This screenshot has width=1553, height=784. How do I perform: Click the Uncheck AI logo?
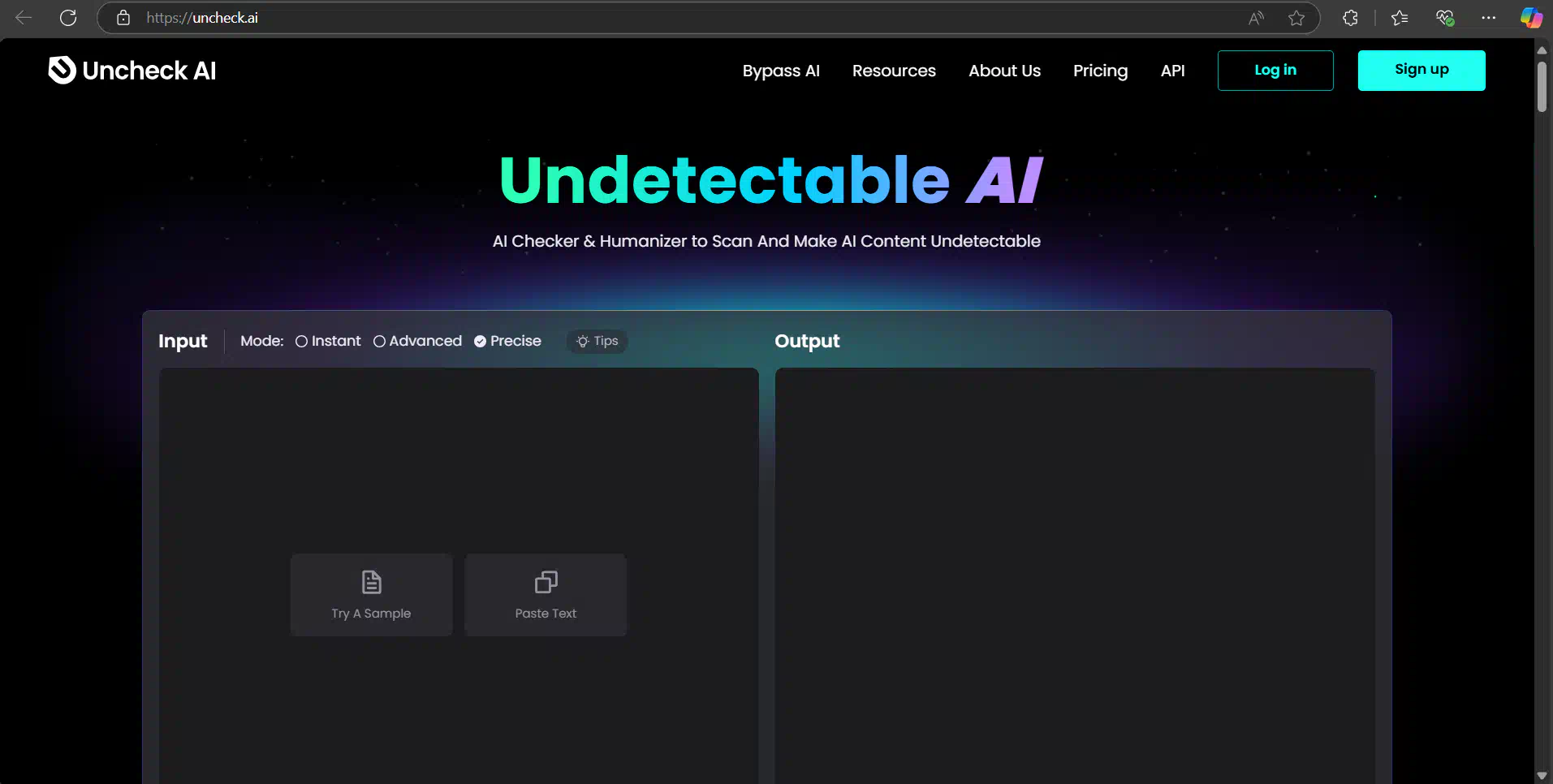[x=132, y=71]
